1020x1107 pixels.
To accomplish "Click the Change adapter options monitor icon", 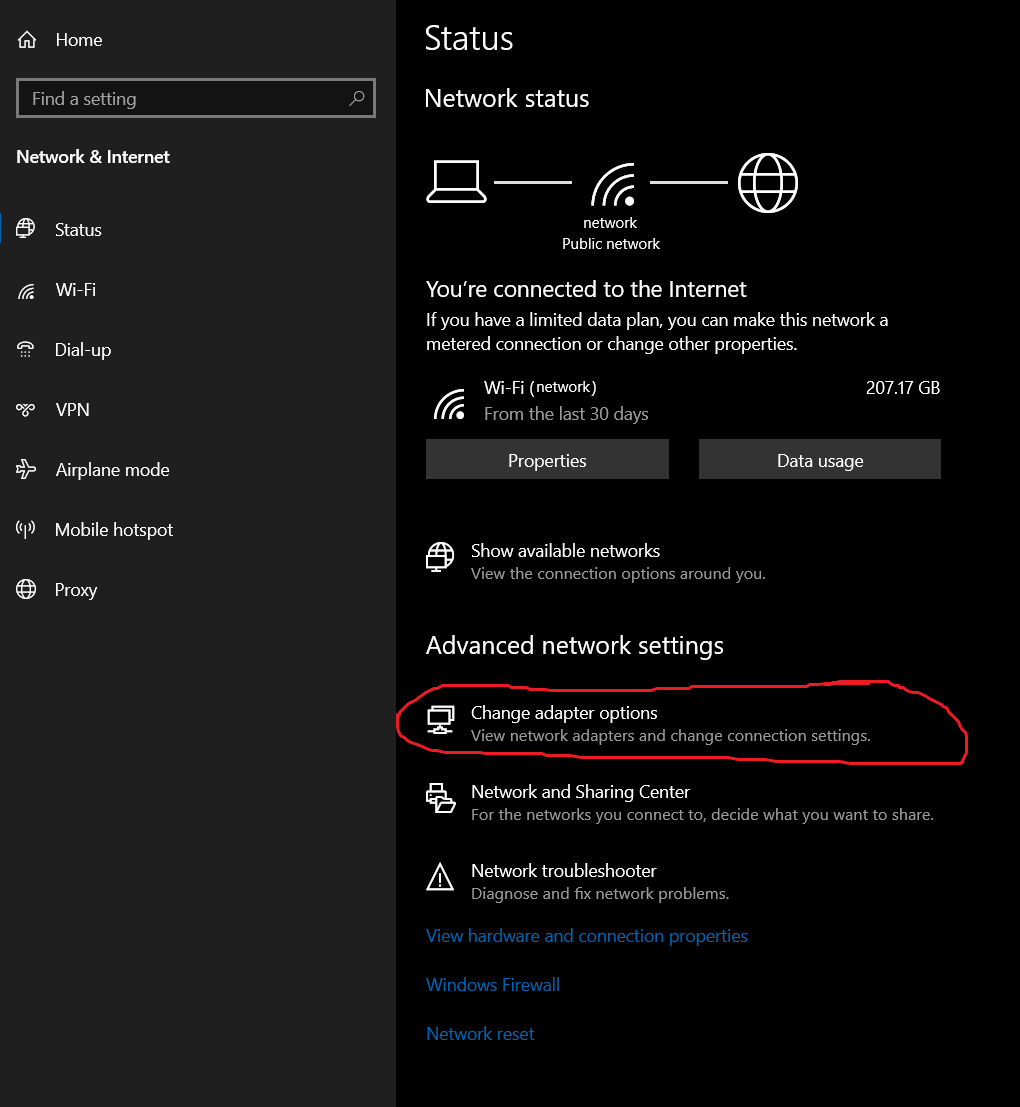I will coord(440,720).
